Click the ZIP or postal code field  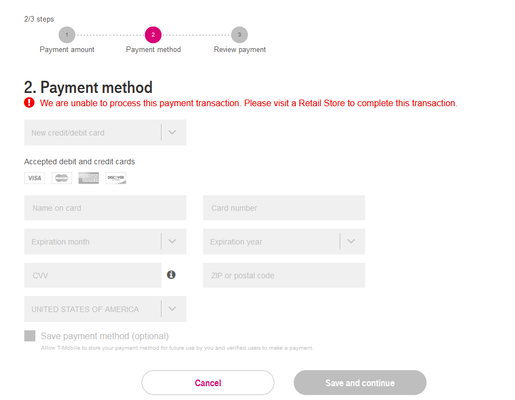tap(284, 275)
